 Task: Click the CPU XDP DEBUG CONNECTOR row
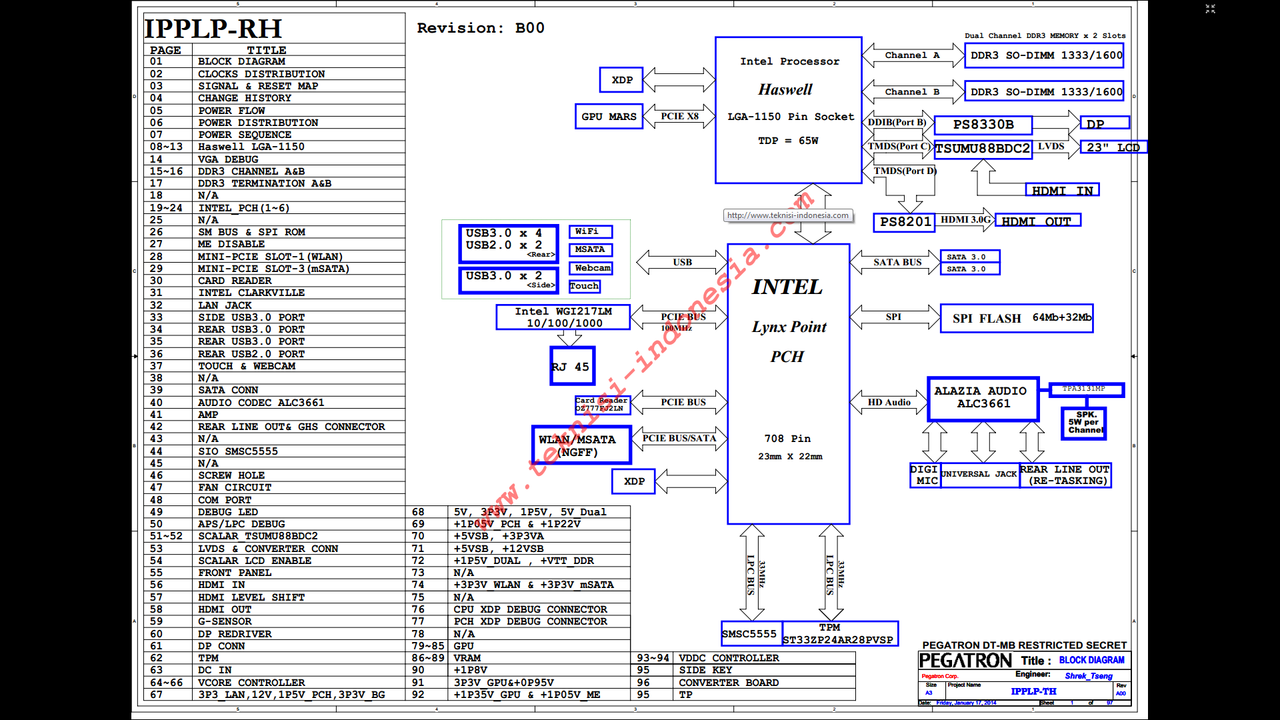pos(519,610)
